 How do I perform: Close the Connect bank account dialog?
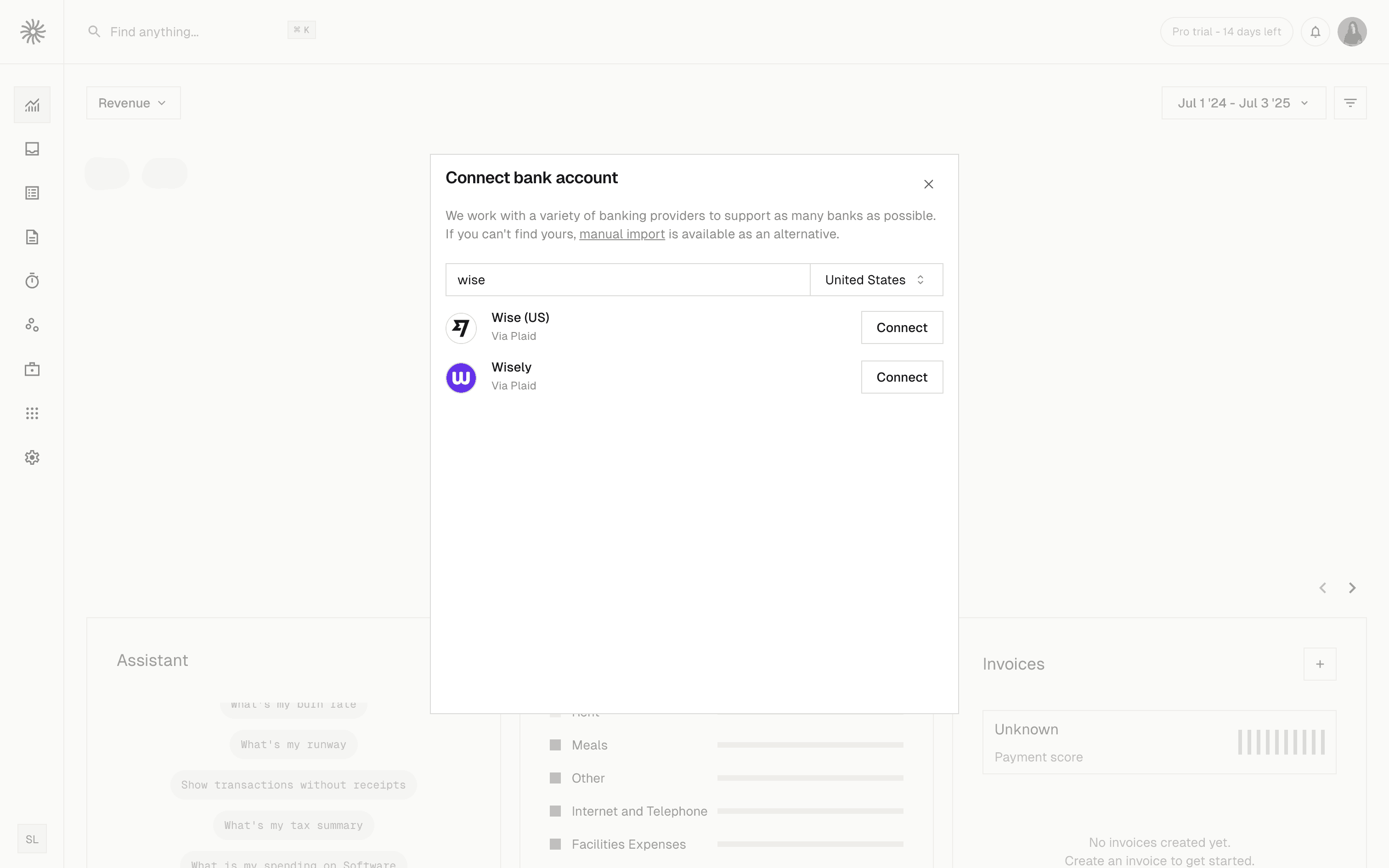tap(928, 184)
